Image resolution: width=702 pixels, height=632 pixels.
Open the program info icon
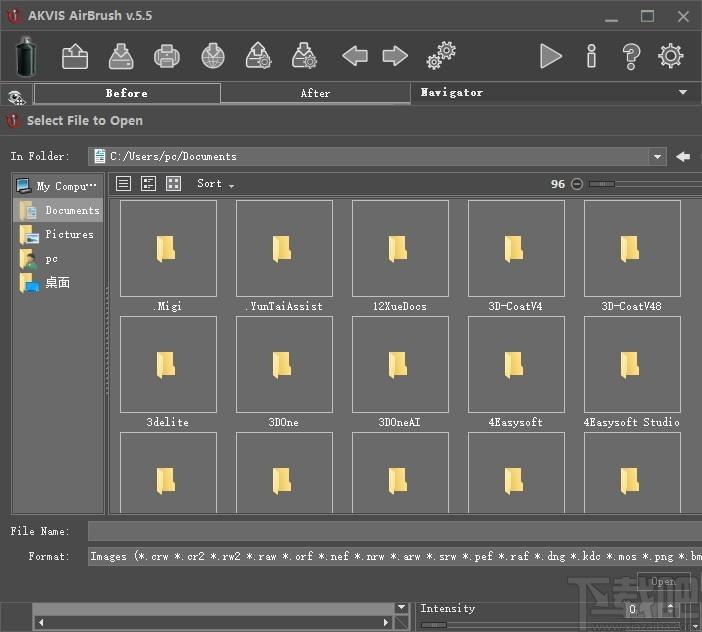591,56
